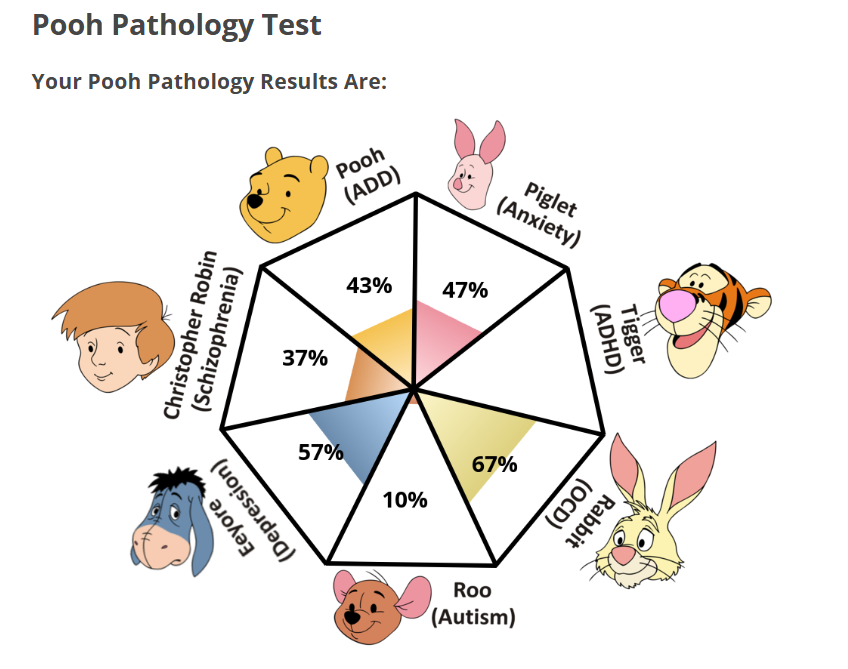Click the 43% value in Pooh section
This screenshot has height=669, width=848.
(x=369, y=286)
